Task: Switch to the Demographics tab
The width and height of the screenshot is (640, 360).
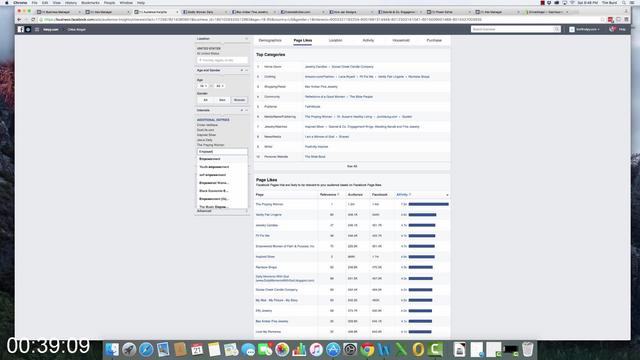Action: coord(270,40)
